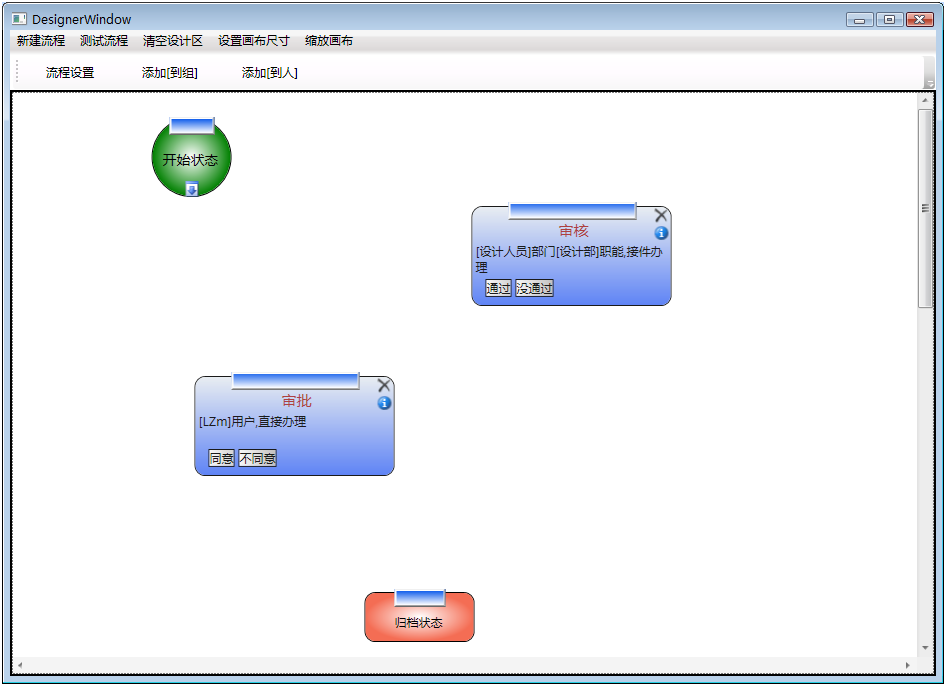The image size is (946, 686).
Task: Click the vertical scrollbar thumb
Action: click(925, 209)
